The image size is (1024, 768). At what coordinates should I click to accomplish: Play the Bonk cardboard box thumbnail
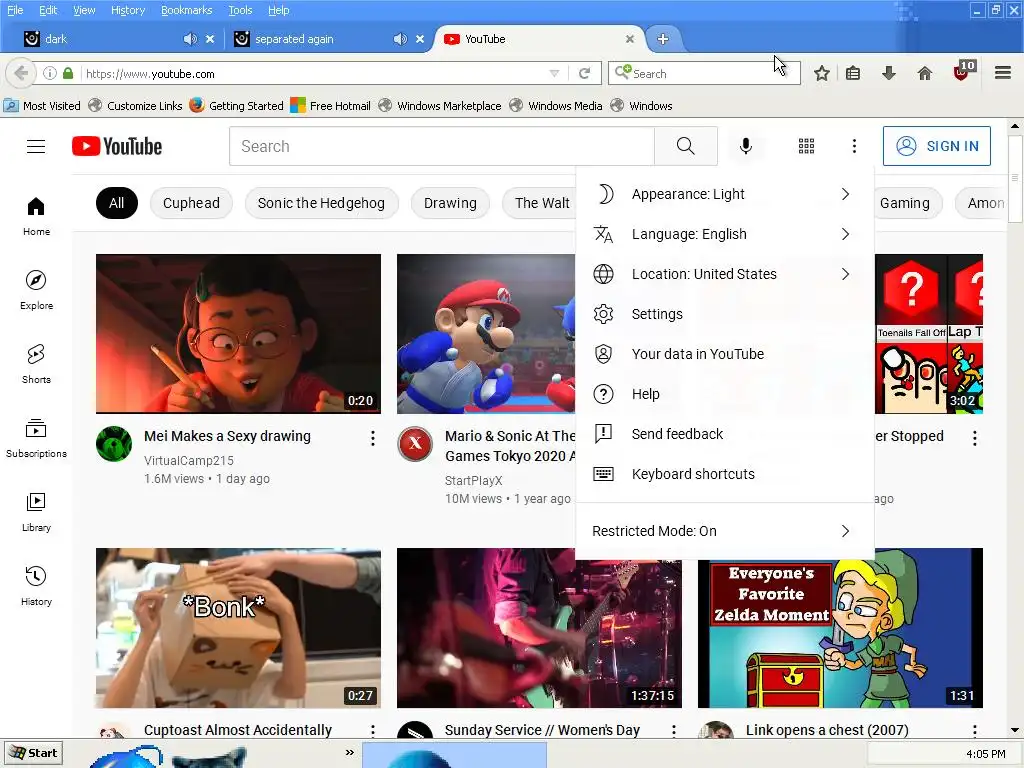(238, 628)
